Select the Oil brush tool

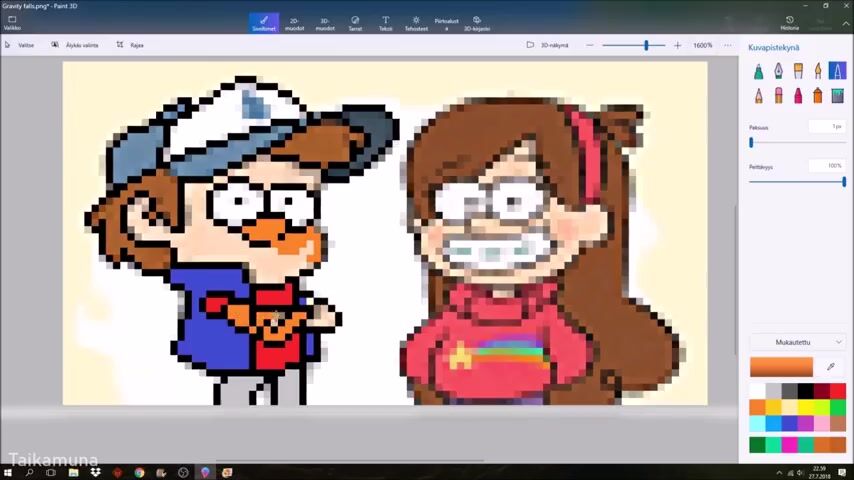798,71
